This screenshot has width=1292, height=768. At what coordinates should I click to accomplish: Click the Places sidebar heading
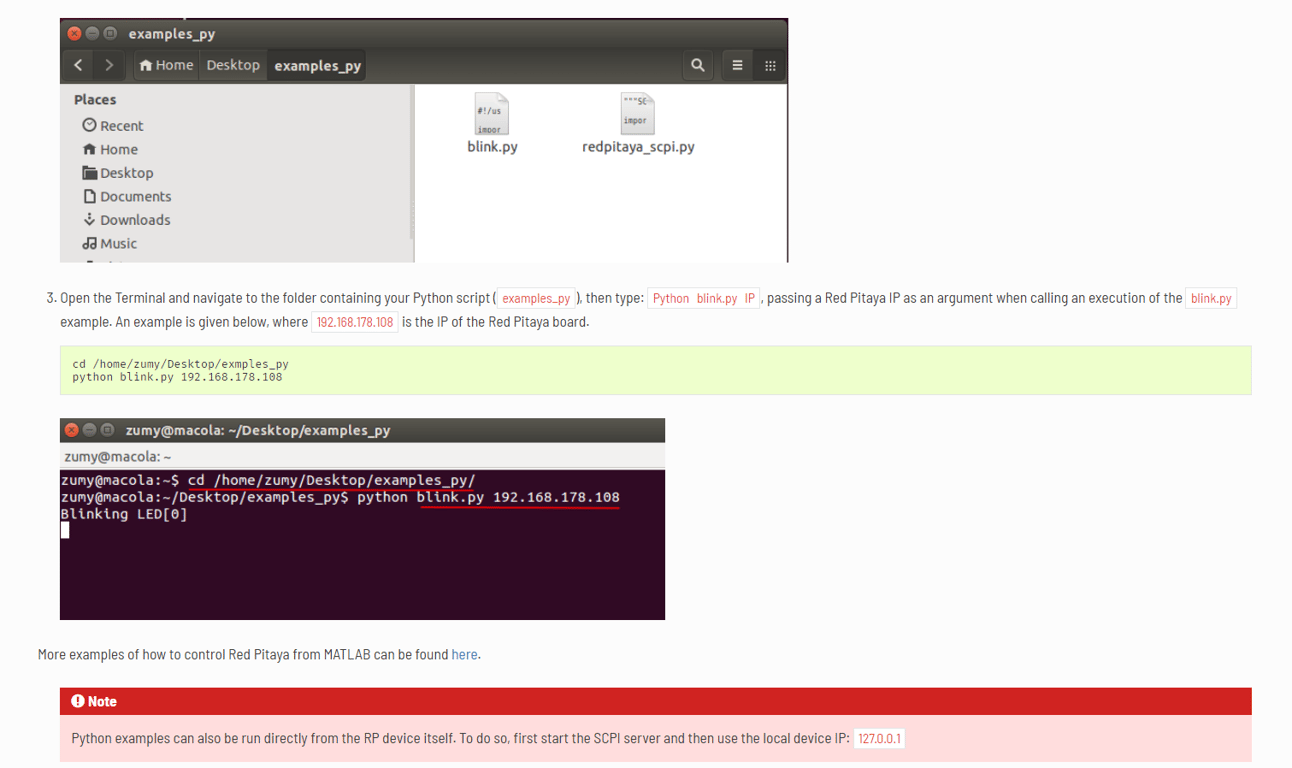(x=95, y=99)
